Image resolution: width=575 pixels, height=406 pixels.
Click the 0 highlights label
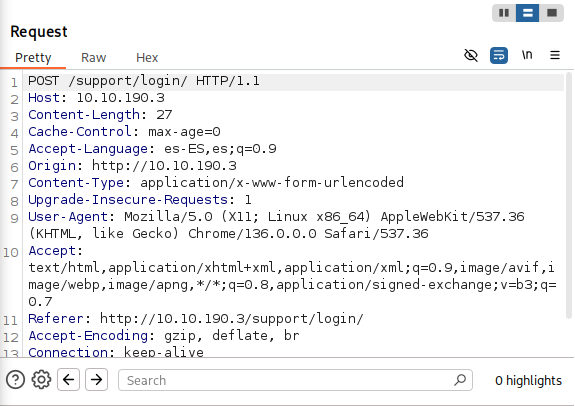pos(528,380)
